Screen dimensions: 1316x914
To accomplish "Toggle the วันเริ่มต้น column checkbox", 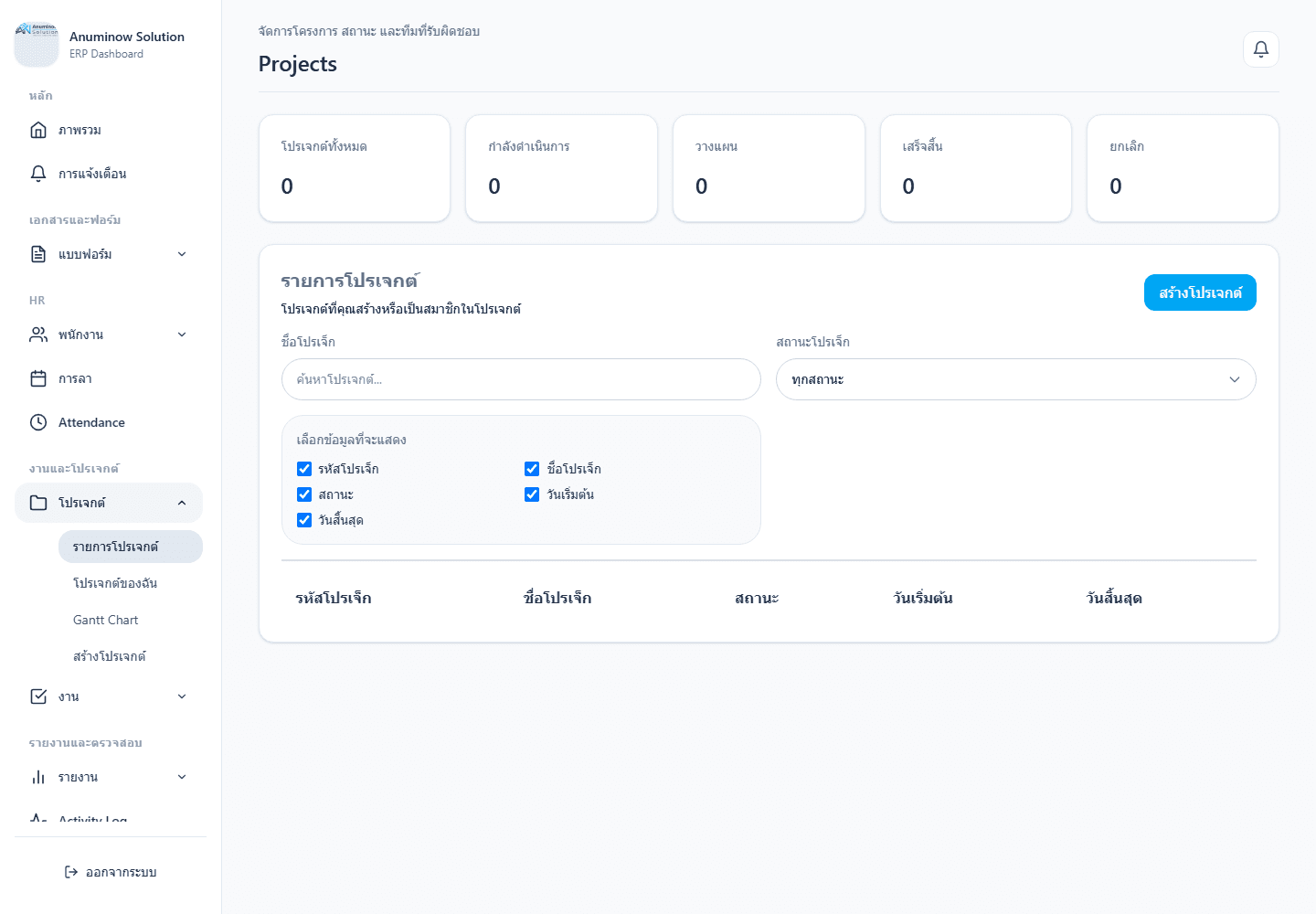I will (x=532, y=494).
